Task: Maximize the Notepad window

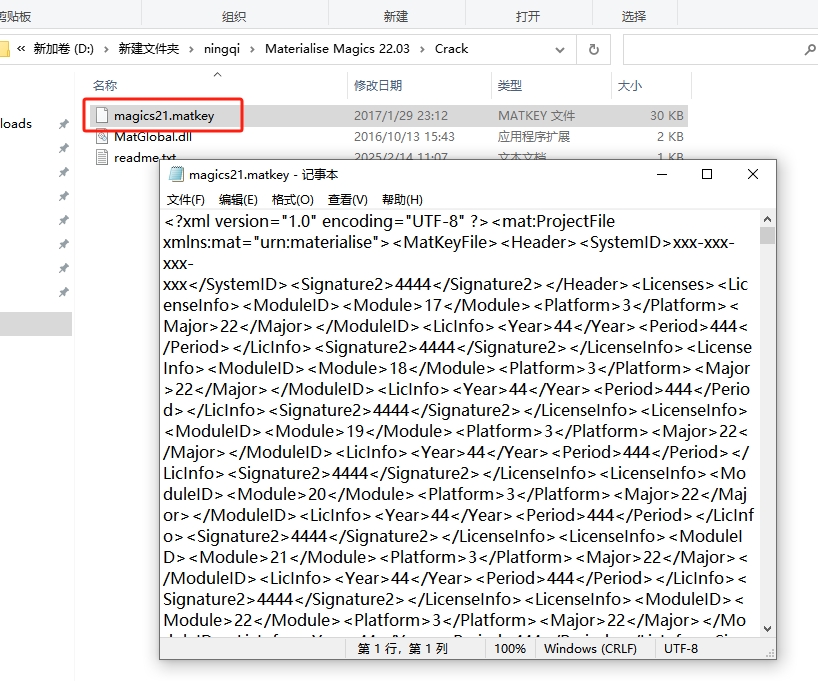Action: pyautogui.click(x=707, y=174)
